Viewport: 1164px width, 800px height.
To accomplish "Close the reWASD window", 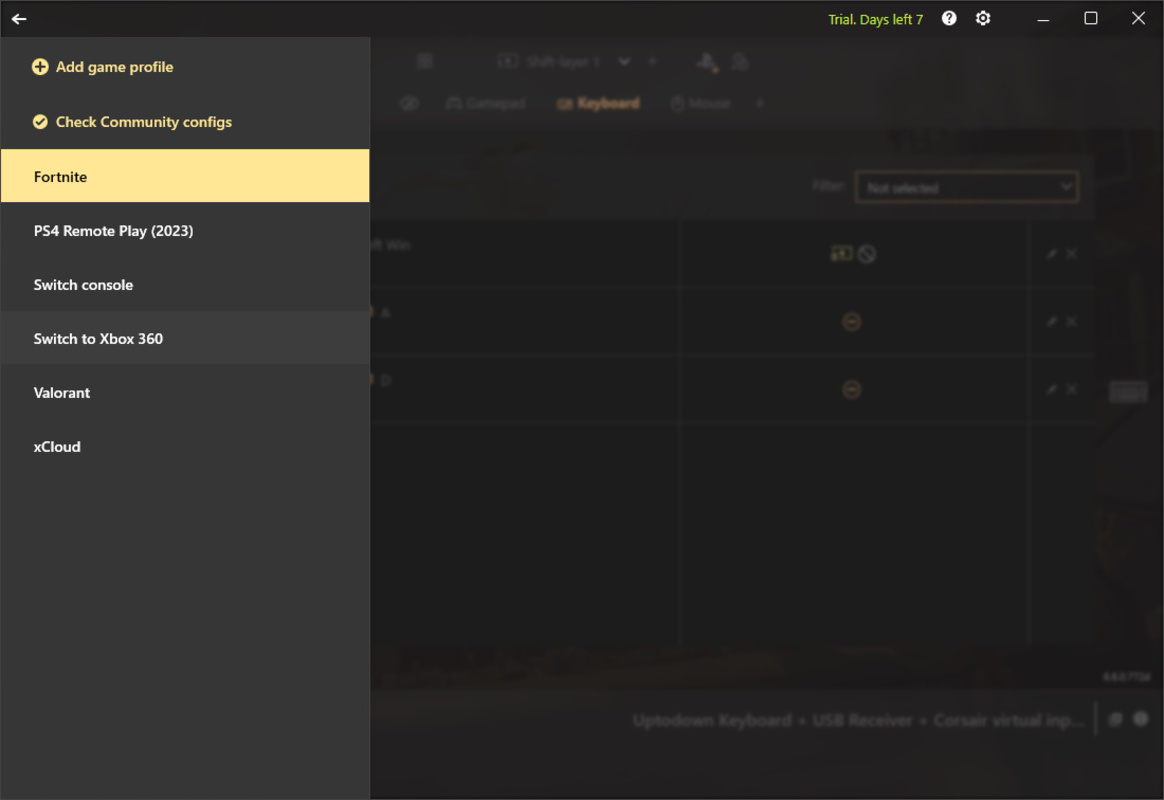I will (x=1138, y=19).
